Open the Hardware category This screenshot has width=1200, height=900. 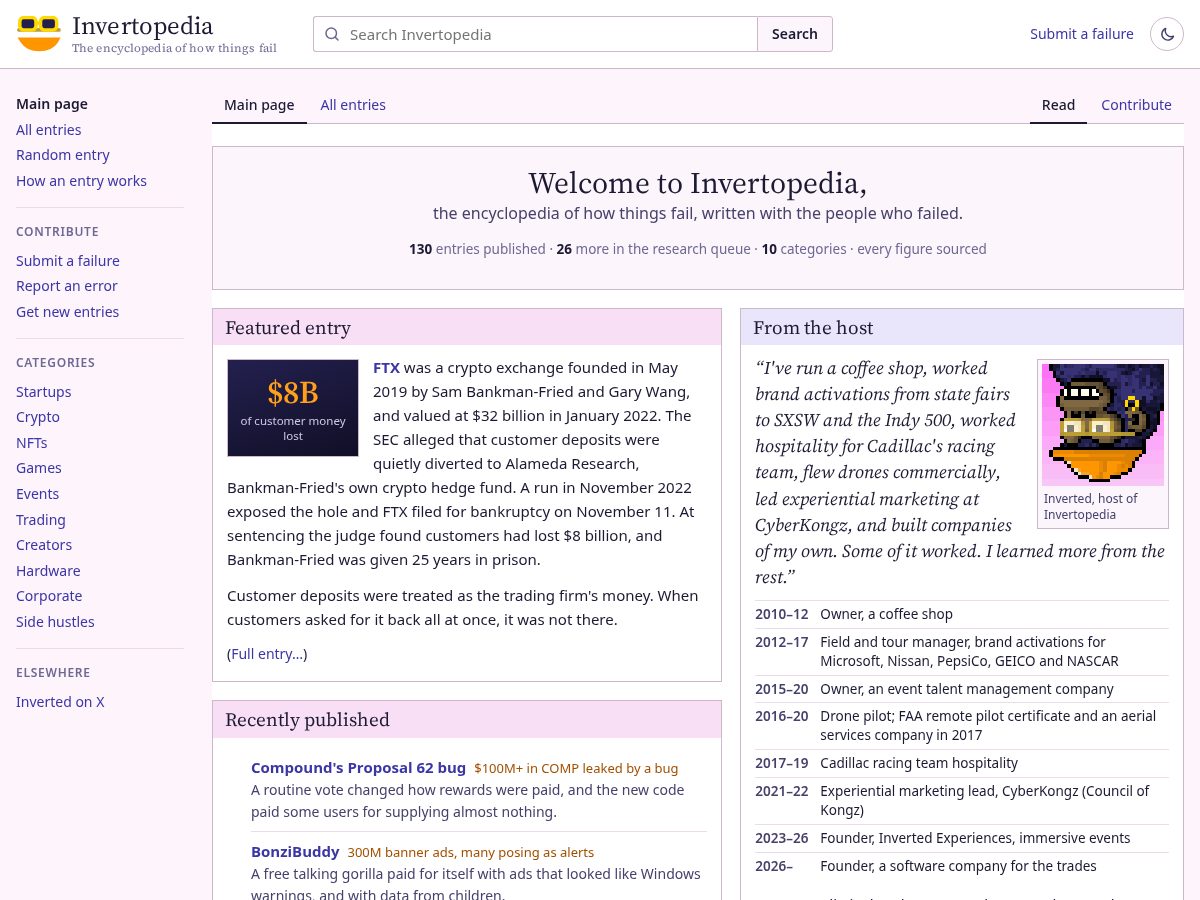tap(48, 571)
